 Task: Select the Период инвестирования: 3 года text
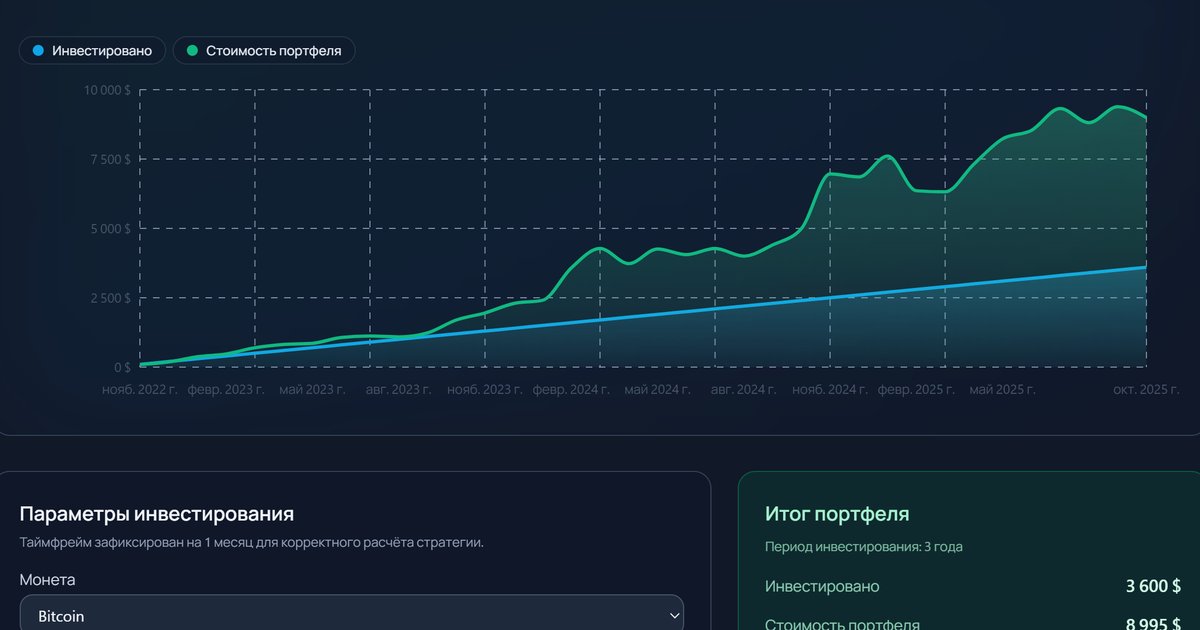coord(863,547)
